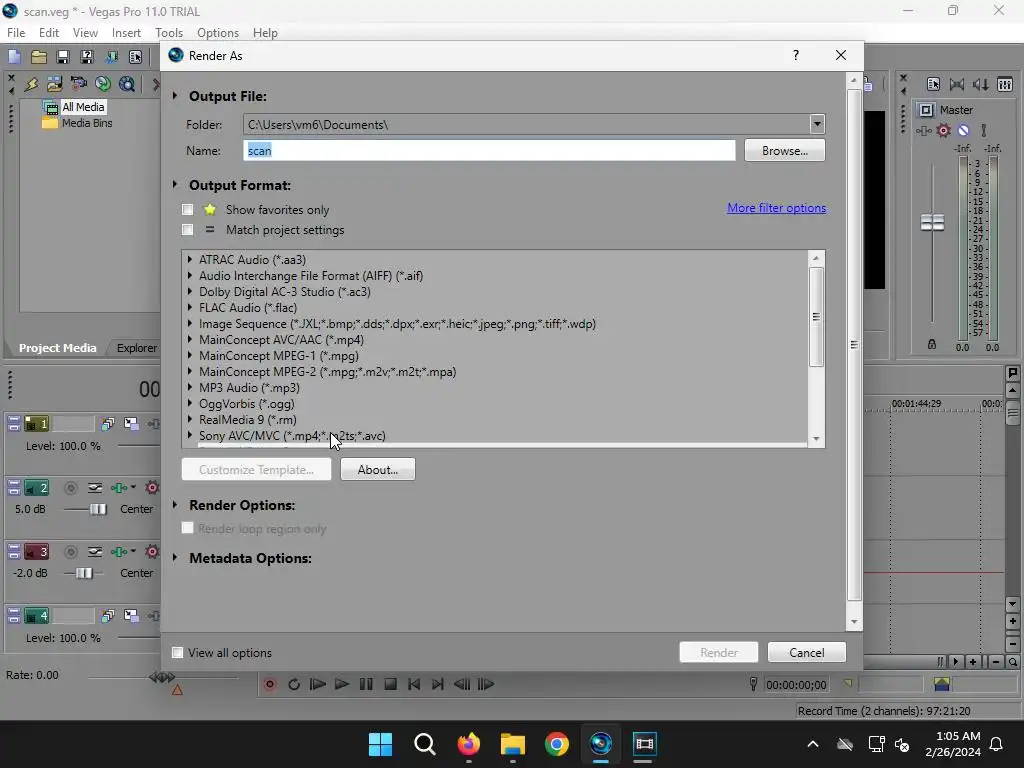1024x768 pixels.
Task: Click the New Project icon in toolbar
Action: [x=14, y=57]
